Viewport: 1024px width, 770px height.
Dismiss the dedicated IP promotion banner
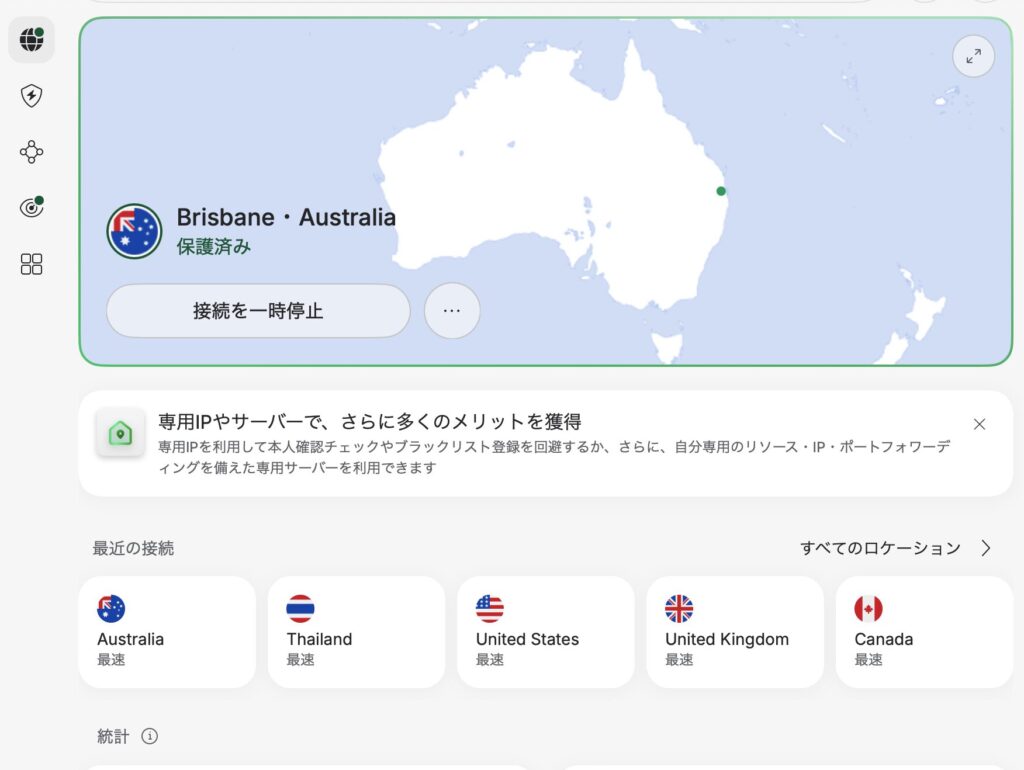(979, 425)
